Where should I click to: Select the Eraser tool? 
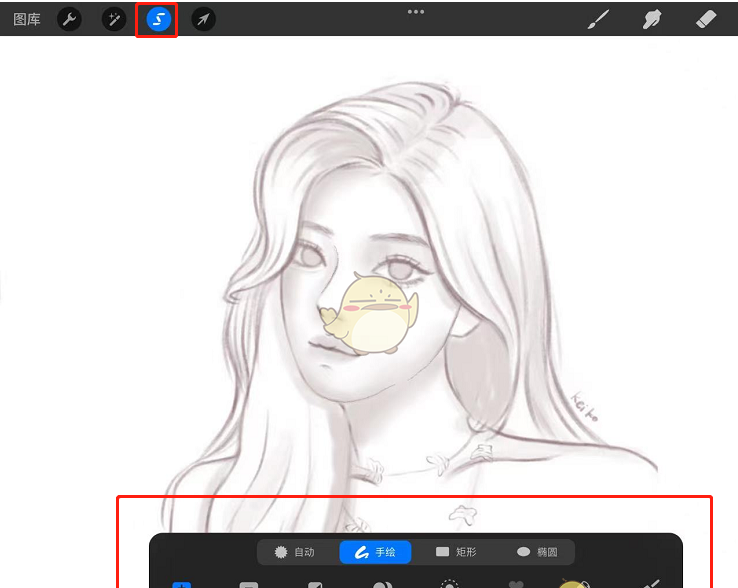coord(706,19)
